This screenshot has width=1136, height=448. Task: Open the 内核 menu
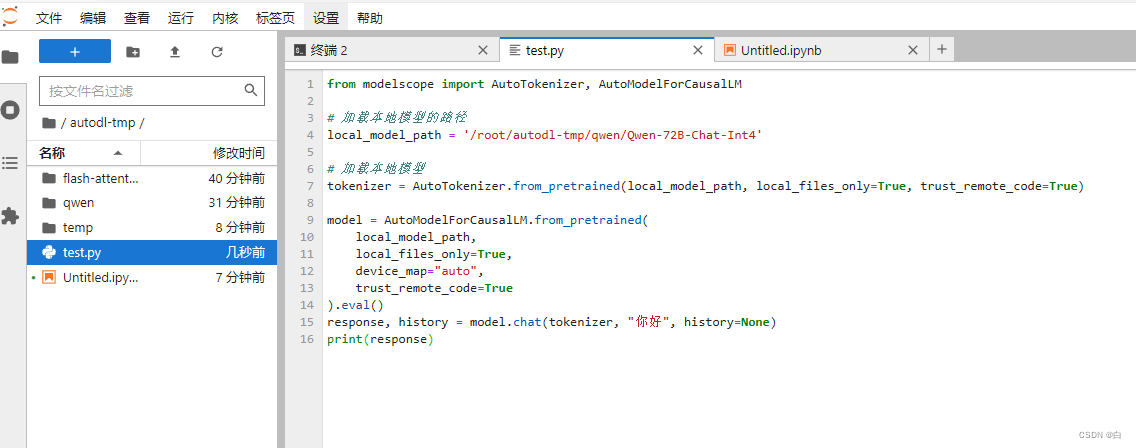225,18
